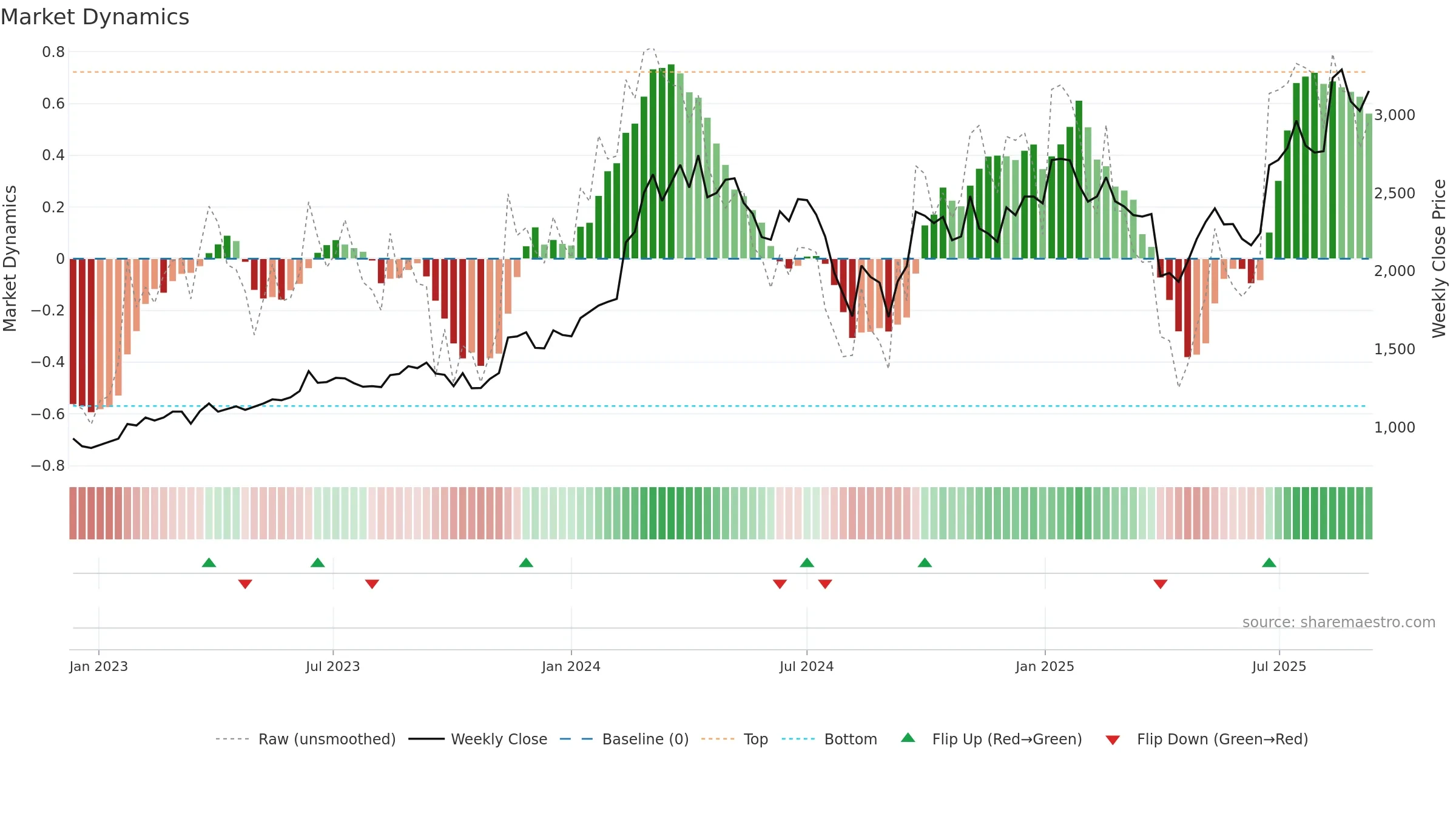The width and height of the screenshot is (1456, 819).
Task: Click the 2,500 price axis tick
Action: 1395,194
